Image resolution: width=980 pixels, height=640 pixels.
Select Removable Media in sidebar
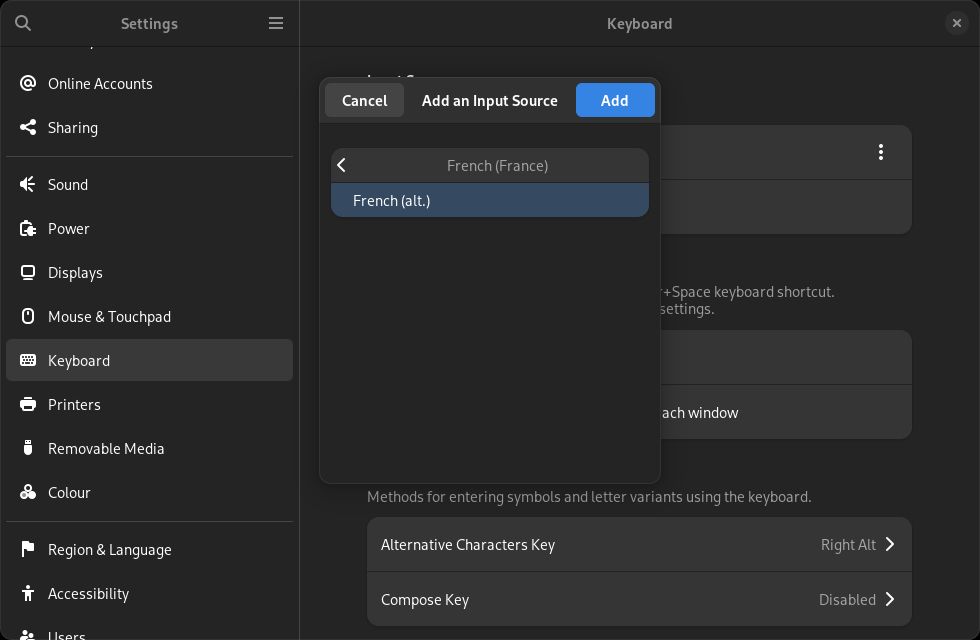pyautogui.click(x=106, y=449)
